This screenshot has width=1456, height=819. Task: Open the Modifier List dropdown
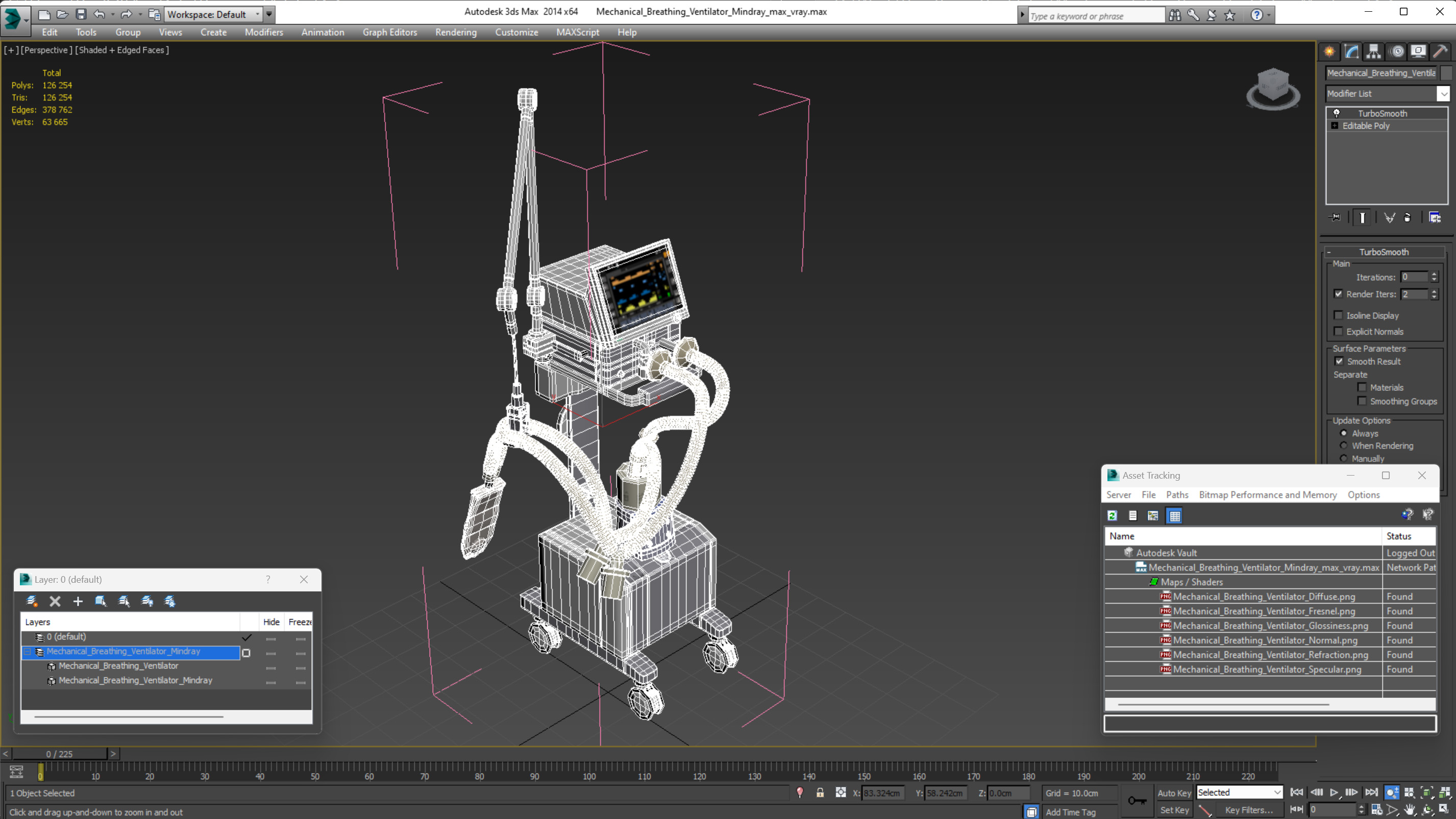[x=1444, y=94]
